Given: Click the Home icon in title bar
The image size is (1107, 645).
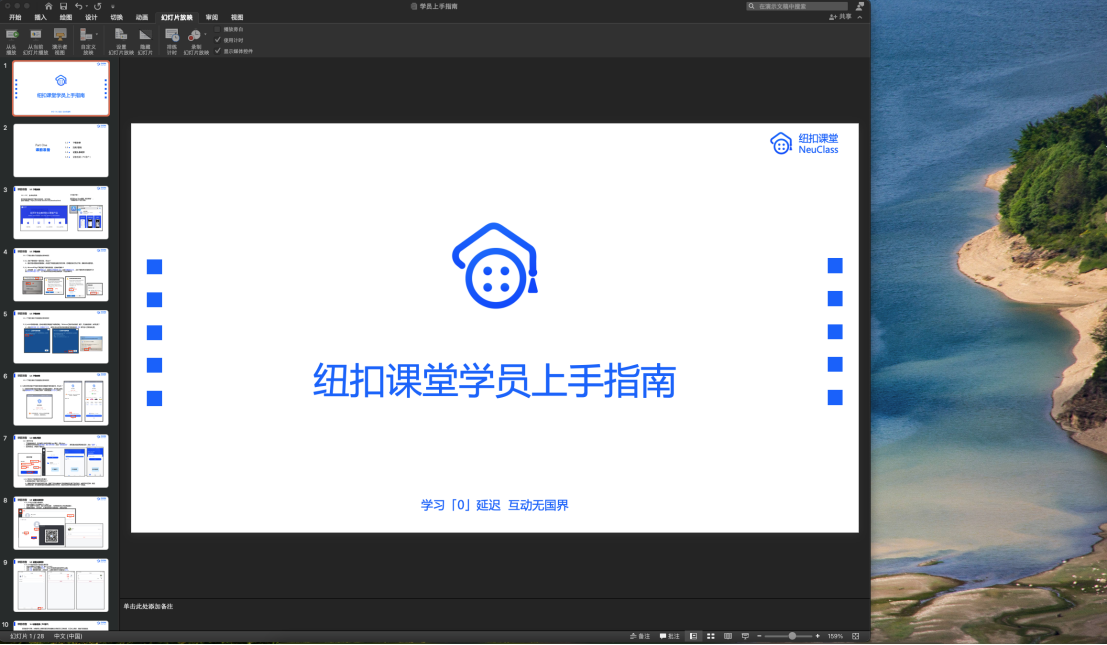Looking at the screenshot, I should pos(49,6).
